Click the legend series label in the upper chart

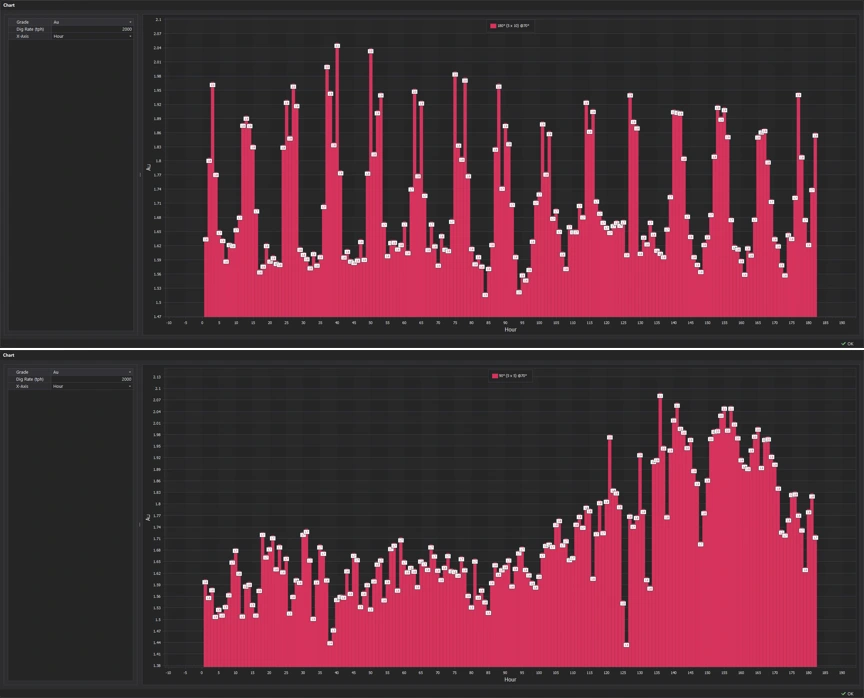point(514,26)
